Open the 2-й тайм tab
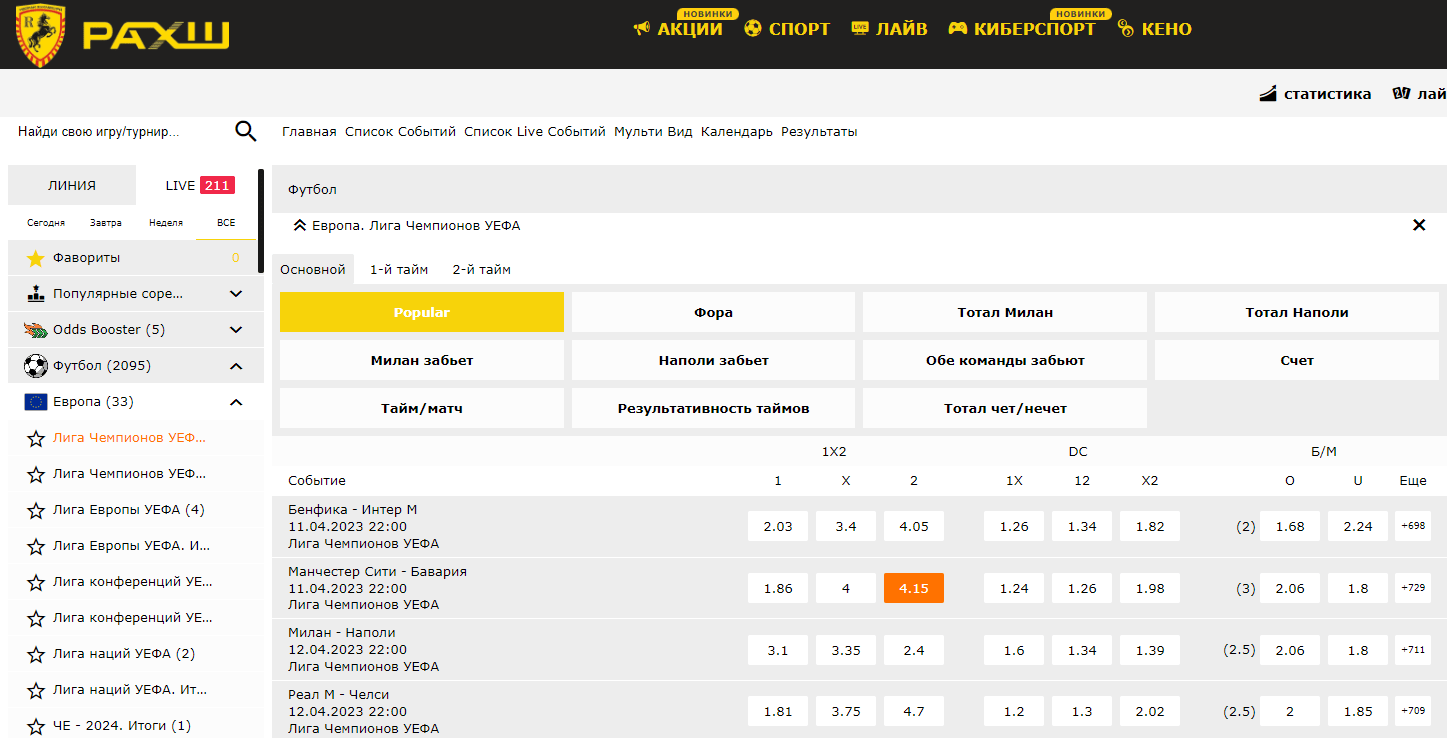This screenshot has height=738, width=1447. click(x=482, y=269)
